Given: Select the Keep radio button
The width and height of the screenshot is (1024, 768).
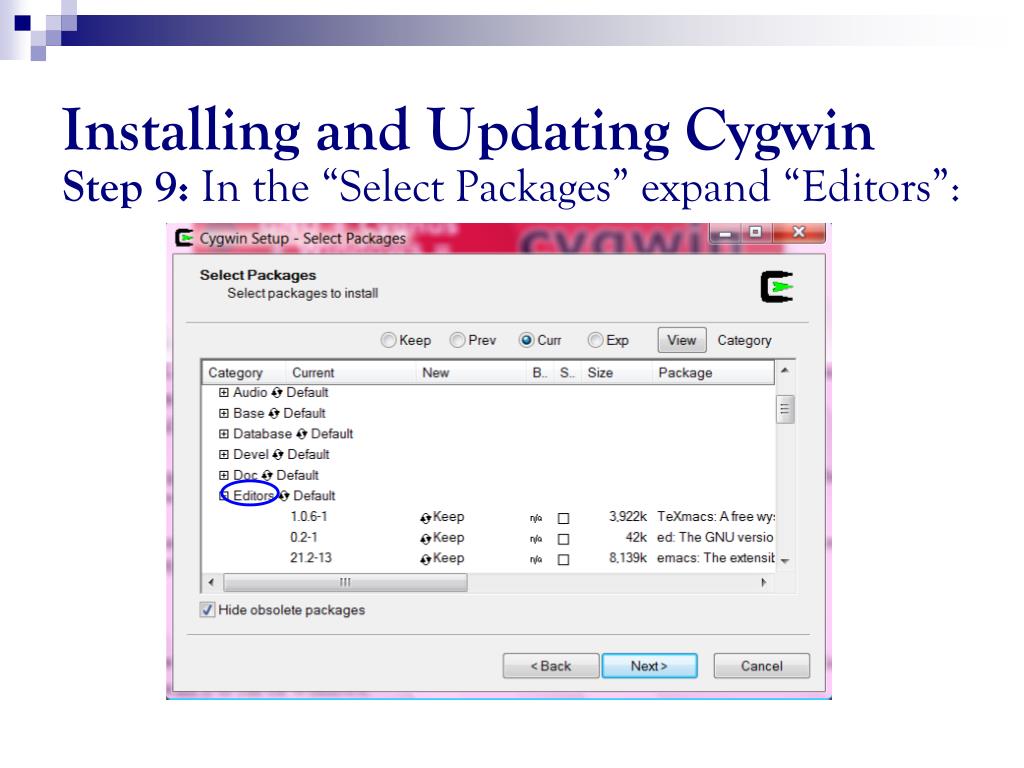Looking at the screenshot, I should [x=388, y=340].
